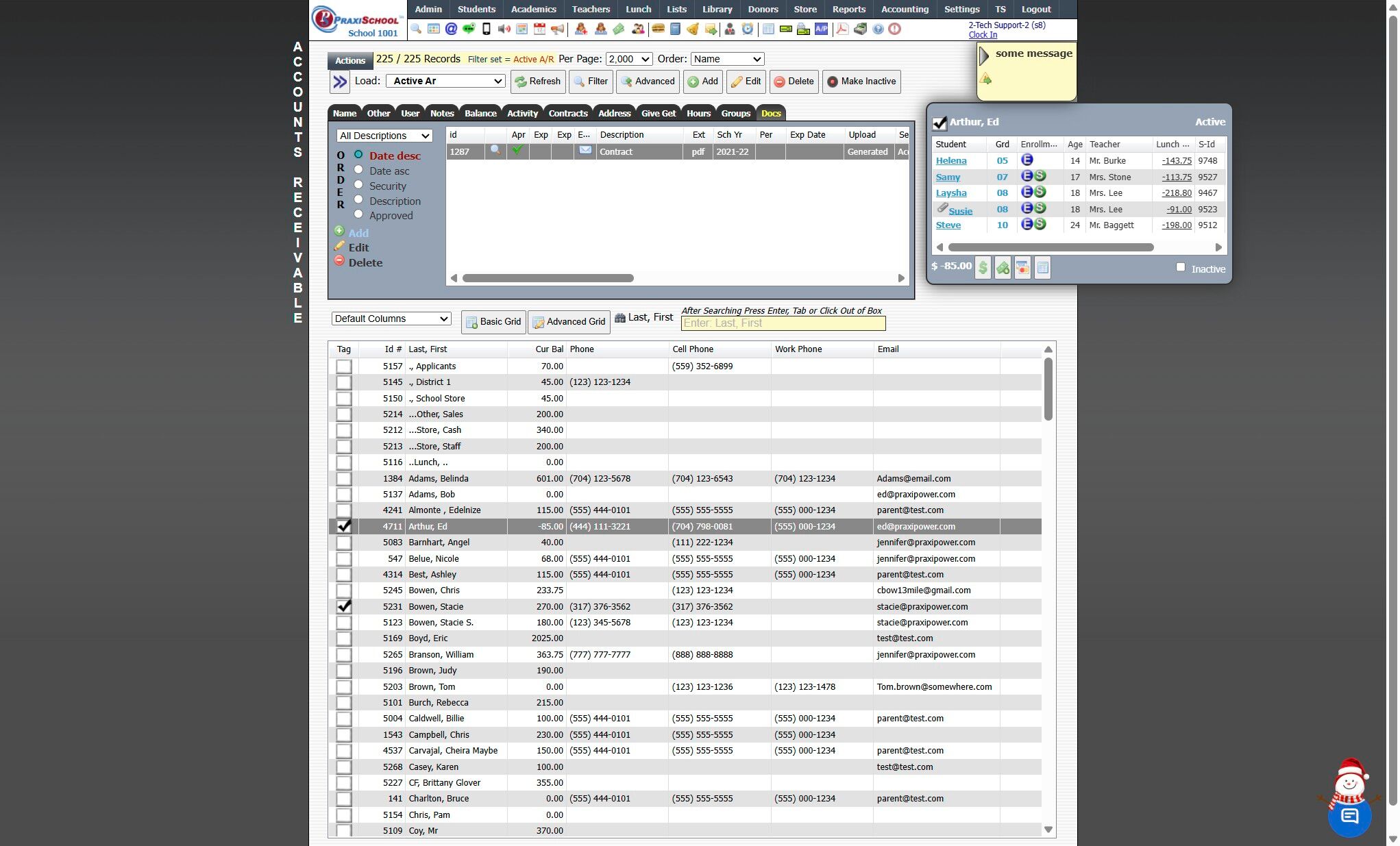Tick the tag checkbox for Adams, Belinda

point(344,478)
